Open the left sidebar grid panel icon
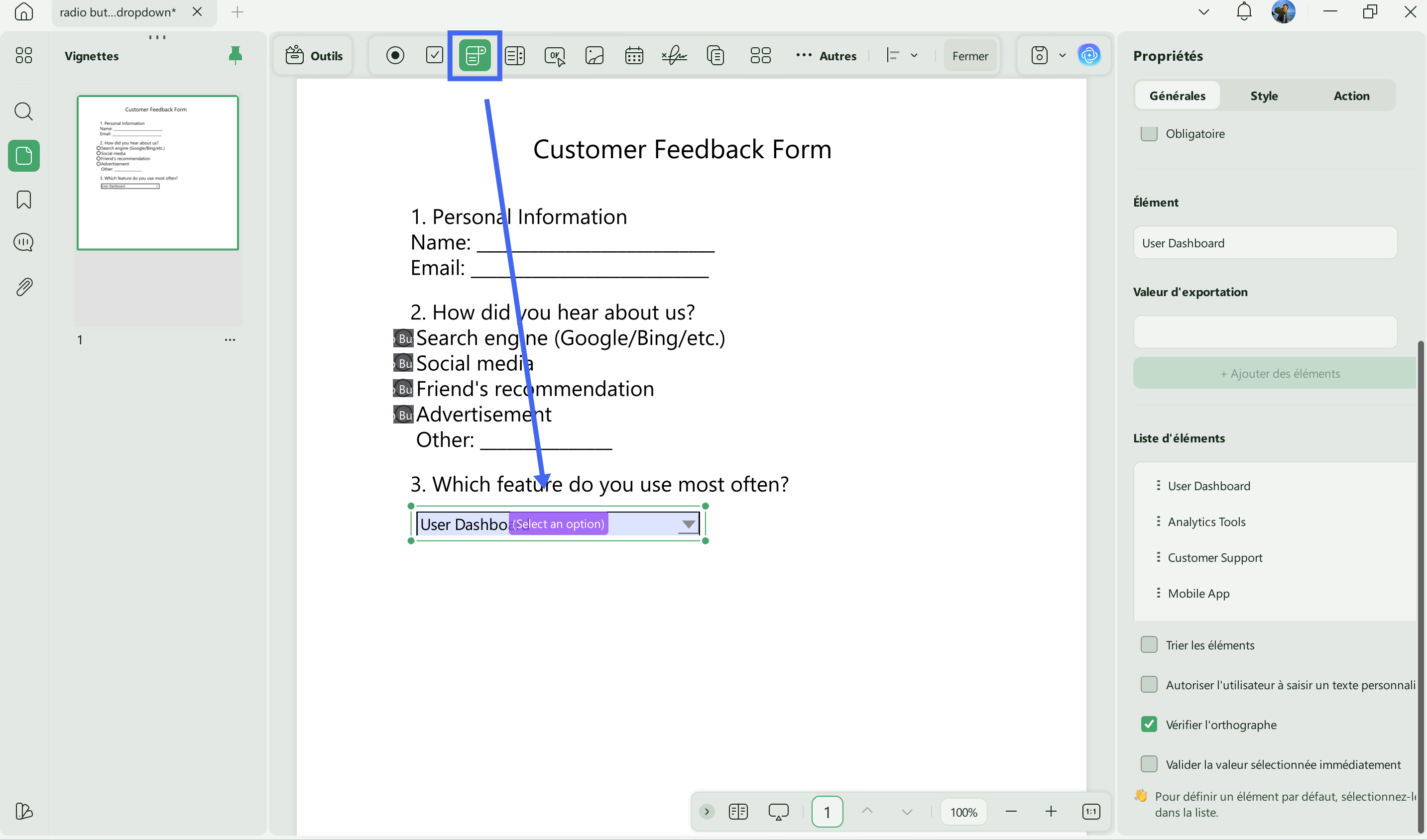Viewport: 1427px width, 840px height. pos(24,55)
